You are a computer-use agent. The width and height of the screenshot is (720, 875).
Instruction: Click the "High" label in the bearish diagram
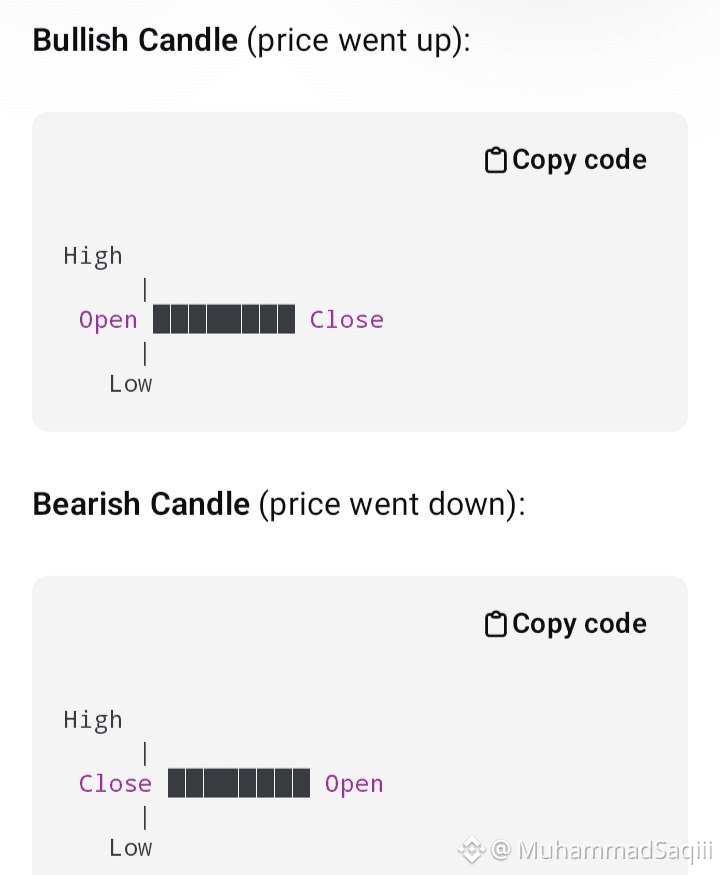tap(93, 720)
